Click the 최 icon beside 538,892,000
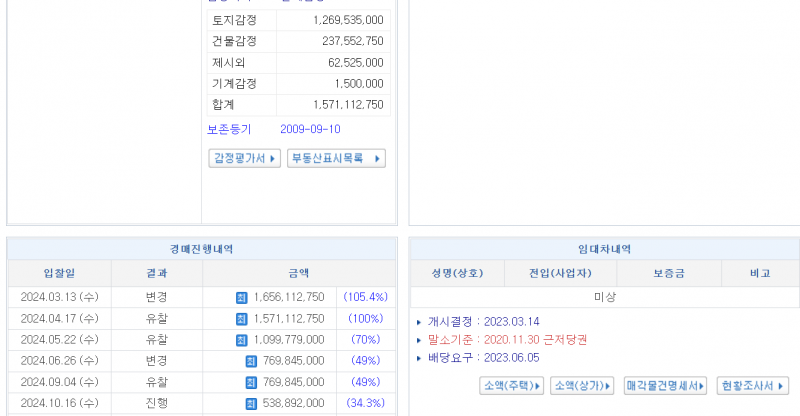Image resolution: width=800 pixels, height=416 pixels. coord(251,402)
